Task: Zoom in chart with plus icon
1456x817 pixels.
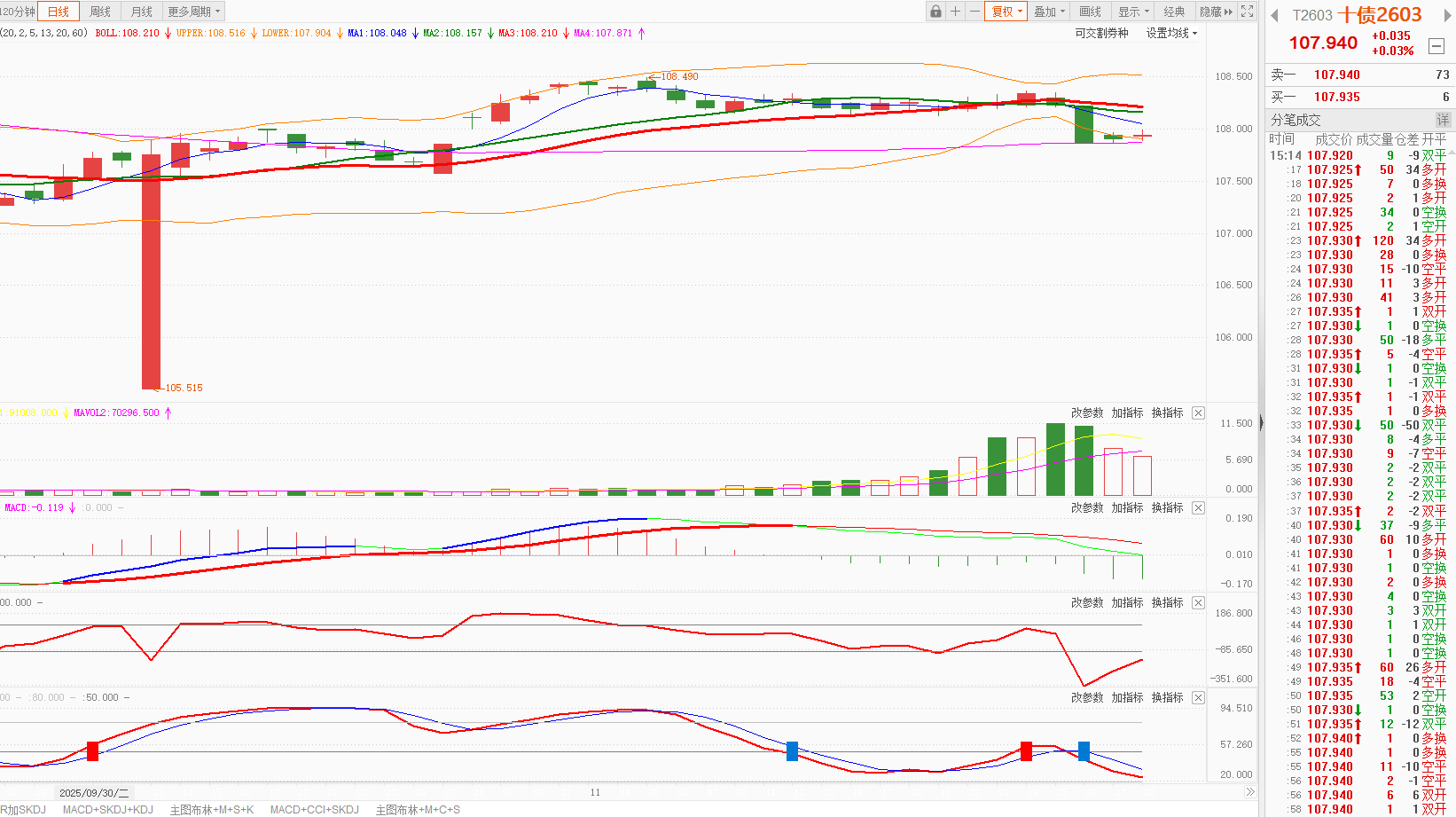Action: [955, 12]
